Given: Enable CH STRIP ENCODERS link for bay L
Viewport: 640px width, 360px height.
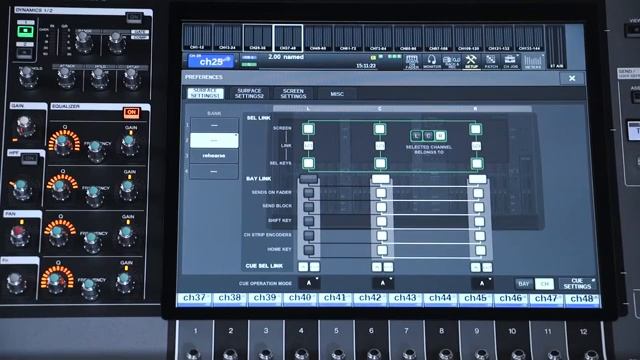Looking at the screenshot, I should [x=309, y=236].
